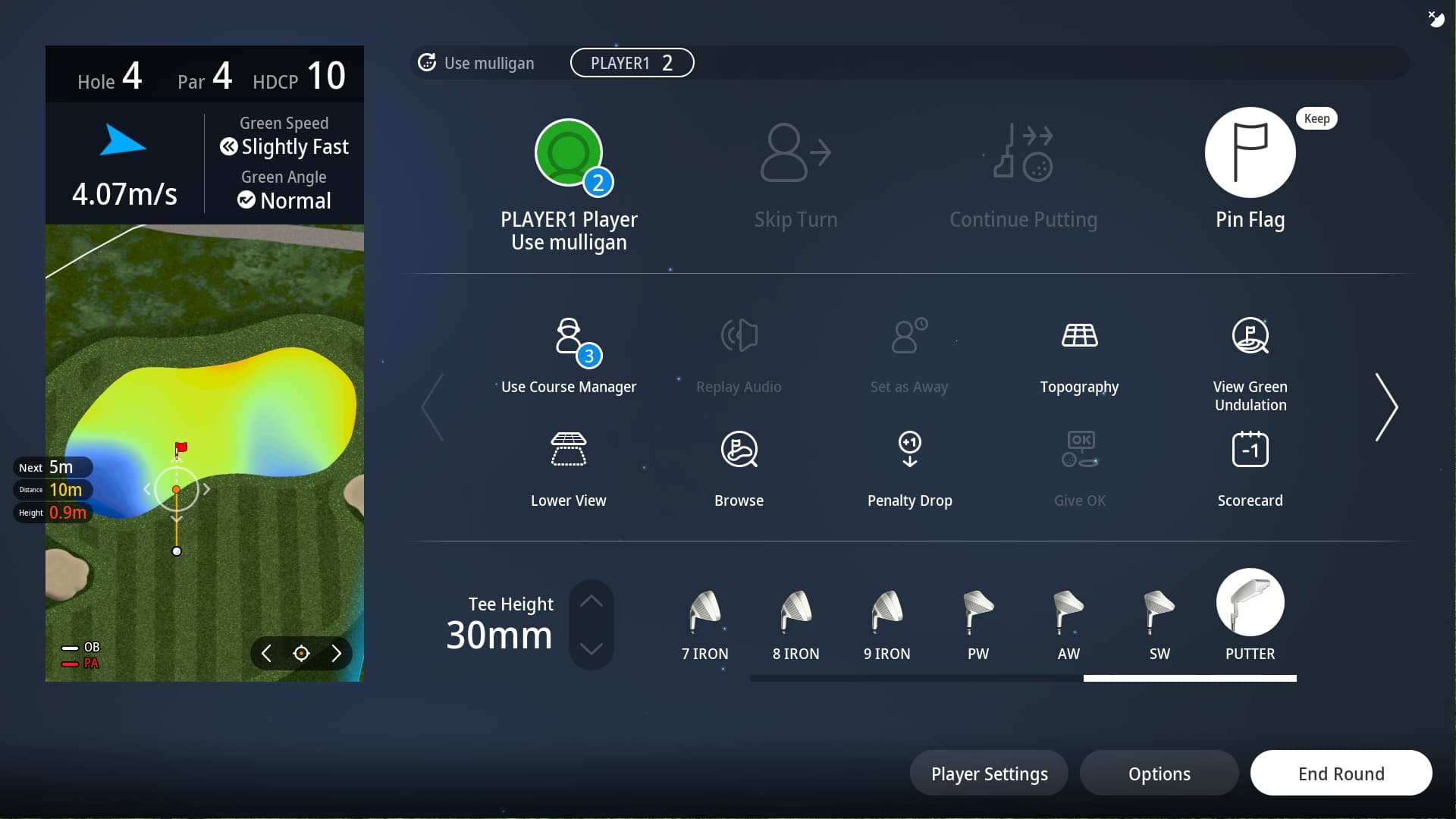Image resolution: width=1456 pixels, height=819 pixels.
Task: Select the Browse course icon
Action: pos(739,450)
